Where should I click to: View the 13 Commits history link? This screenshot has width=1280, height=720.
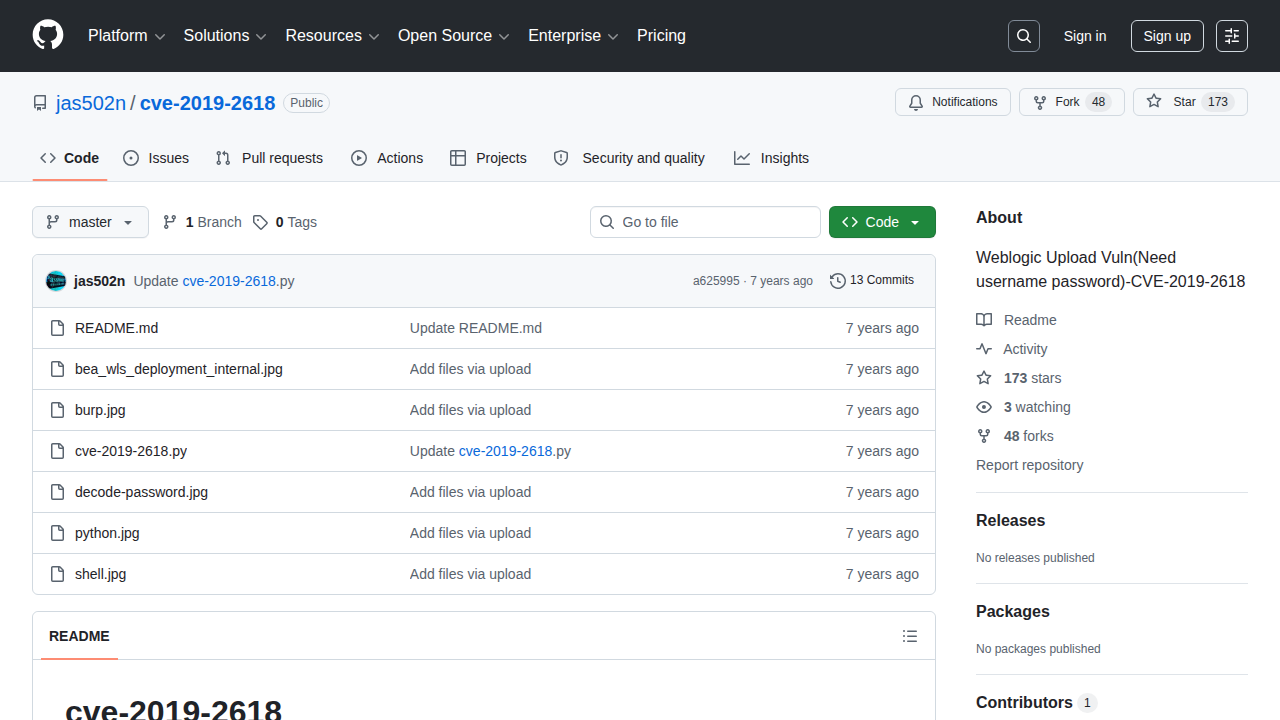click(x=872, y=281)
